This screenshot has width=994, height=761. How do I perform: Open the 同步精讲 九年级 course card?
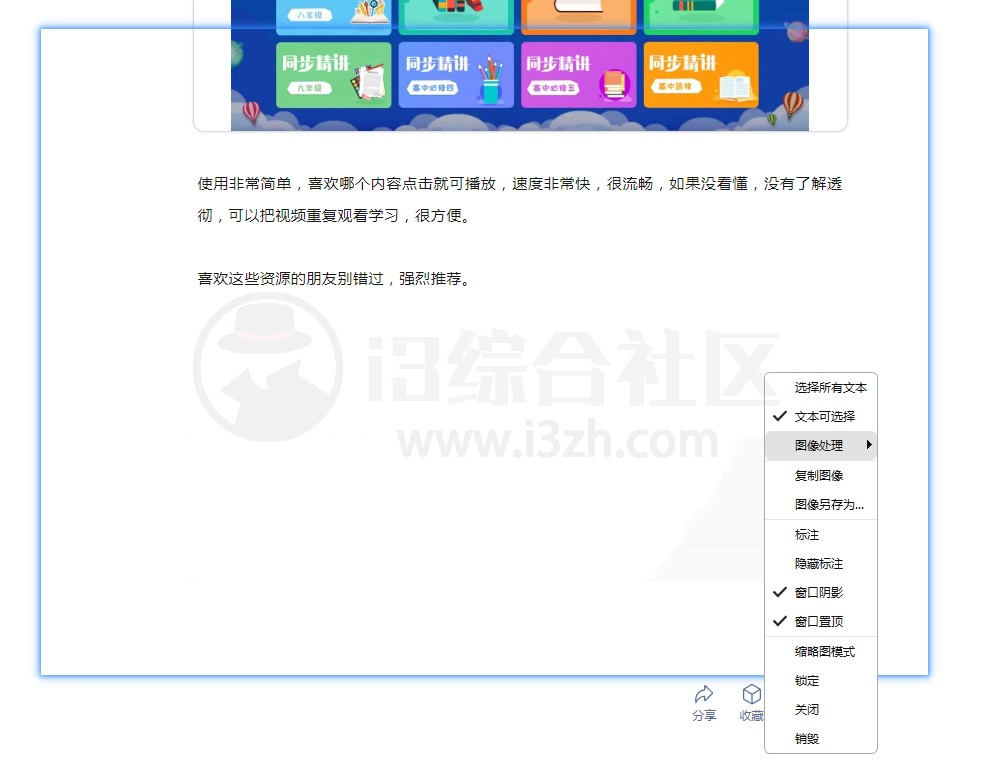[x=334, y=74]
